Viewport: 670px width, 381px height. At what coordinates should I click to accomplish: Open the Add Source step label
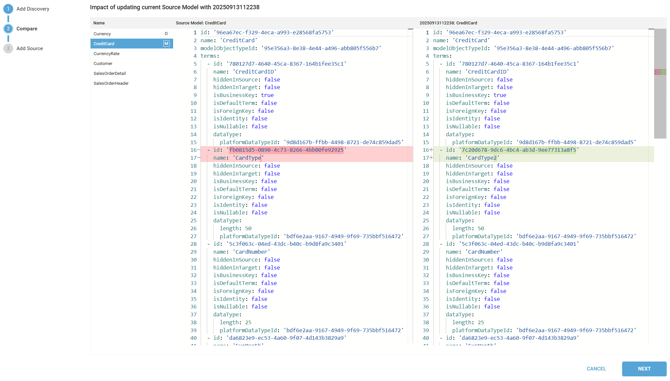point(29,48)
